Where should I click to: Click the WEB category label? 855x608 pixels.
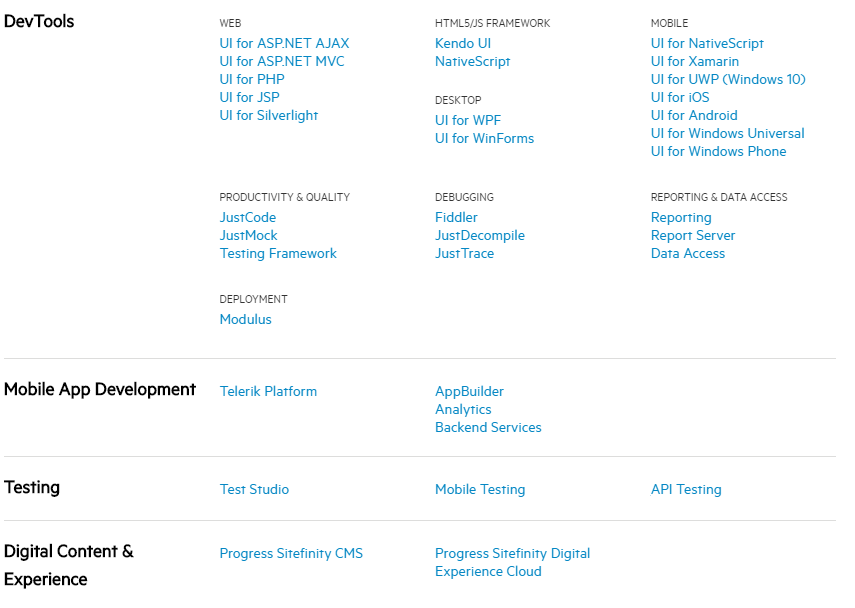[x=230, y=23]
